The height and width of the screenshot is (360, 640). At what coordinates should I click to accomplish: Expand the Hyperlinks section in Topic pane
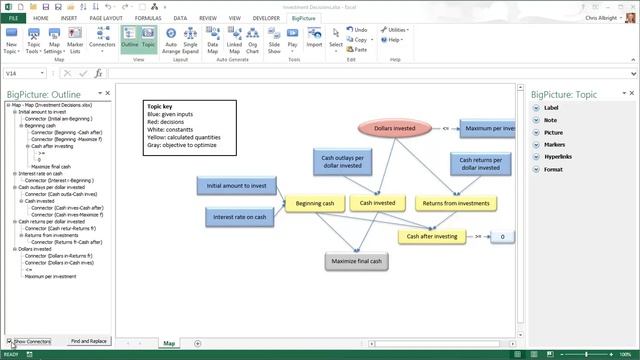(x=536, y=157)
